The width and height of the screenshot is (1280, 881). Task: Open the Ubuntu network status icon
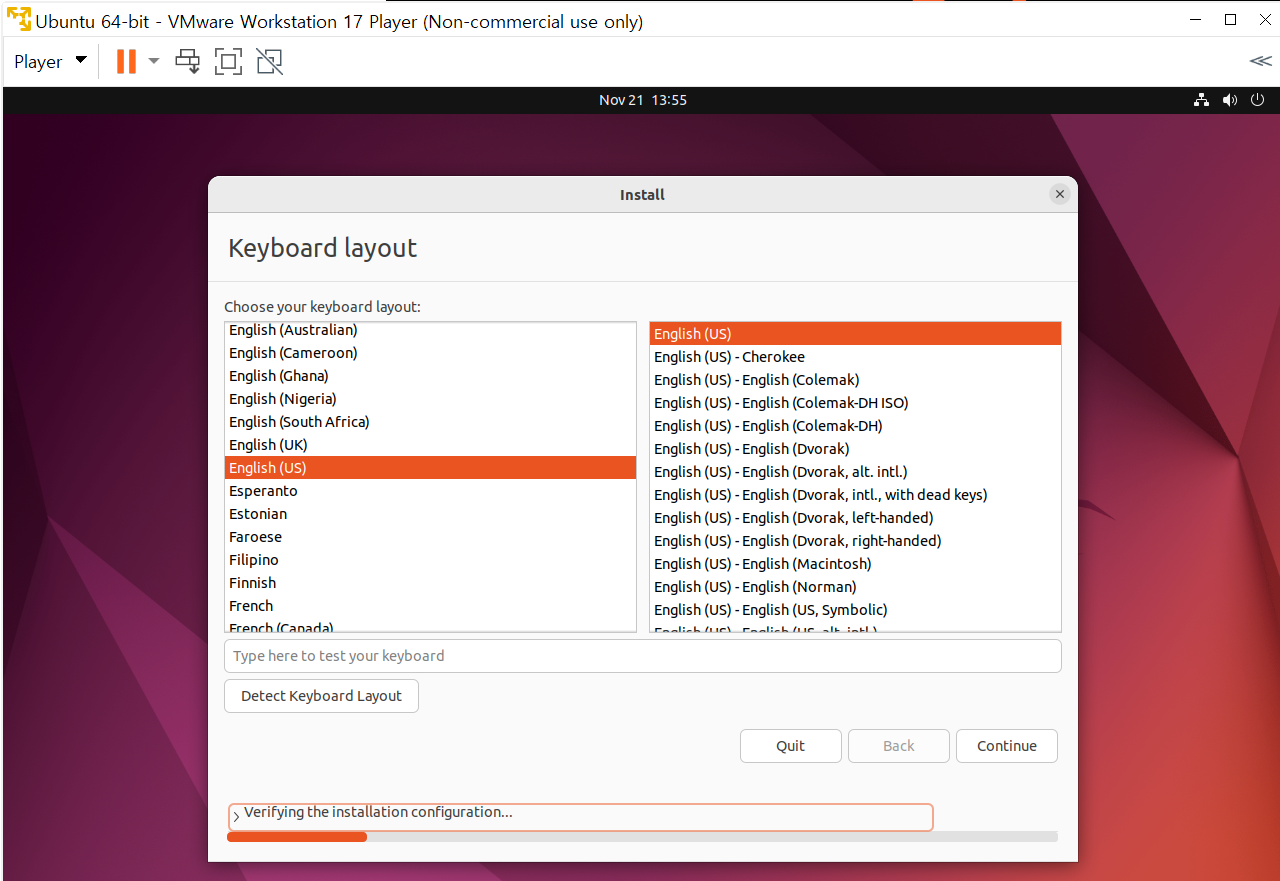click(1202, 100)
